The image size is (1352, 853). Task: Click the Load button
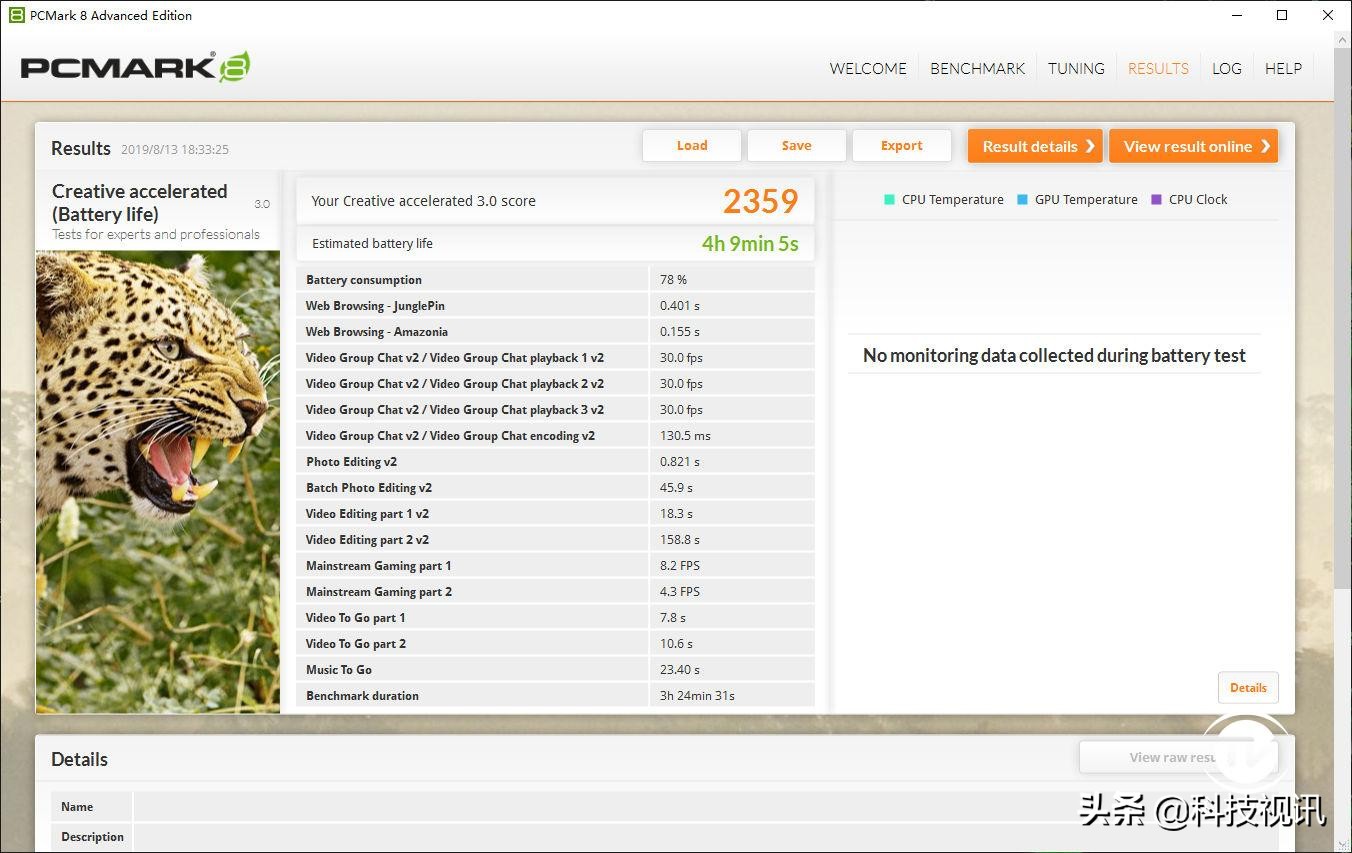691,146
